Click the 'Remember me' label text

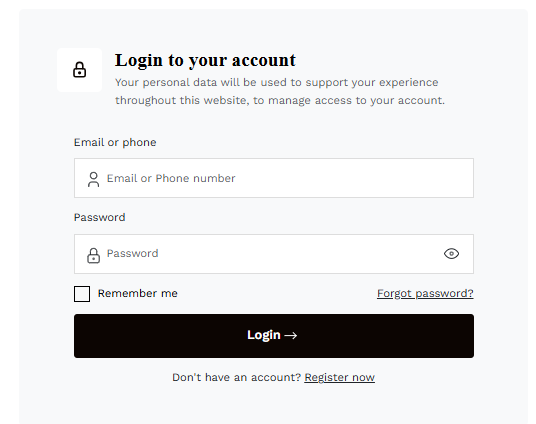137,293
